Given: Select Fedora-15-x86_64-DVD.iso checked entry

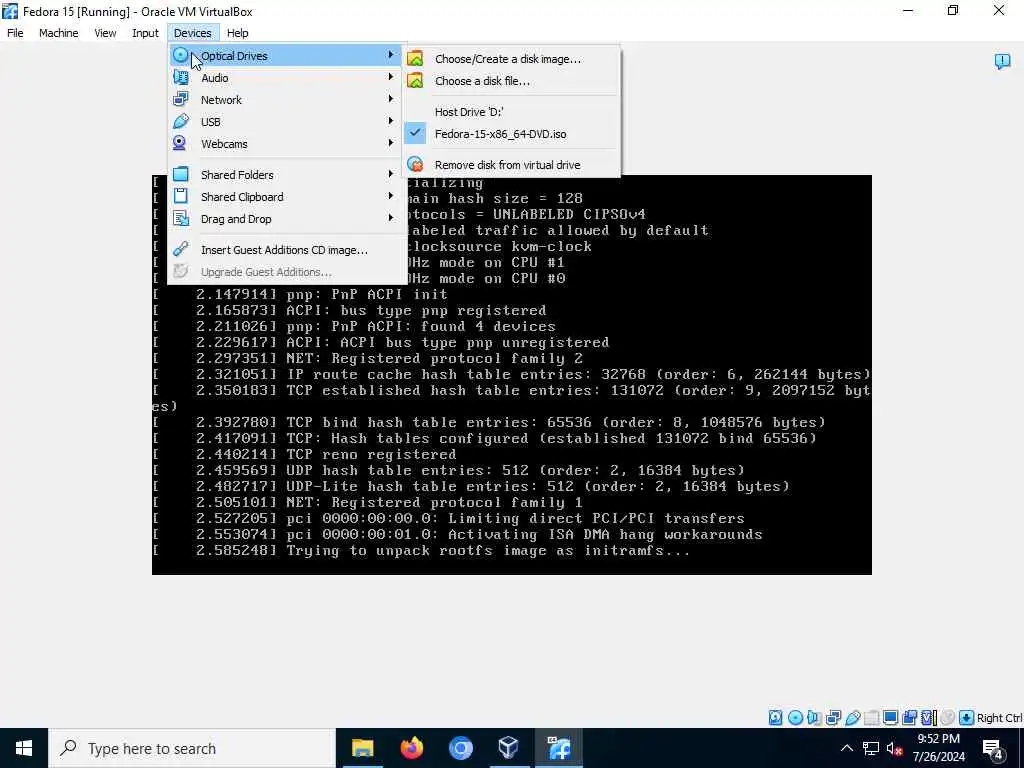Looking at the screenshot, I should 511,134.
